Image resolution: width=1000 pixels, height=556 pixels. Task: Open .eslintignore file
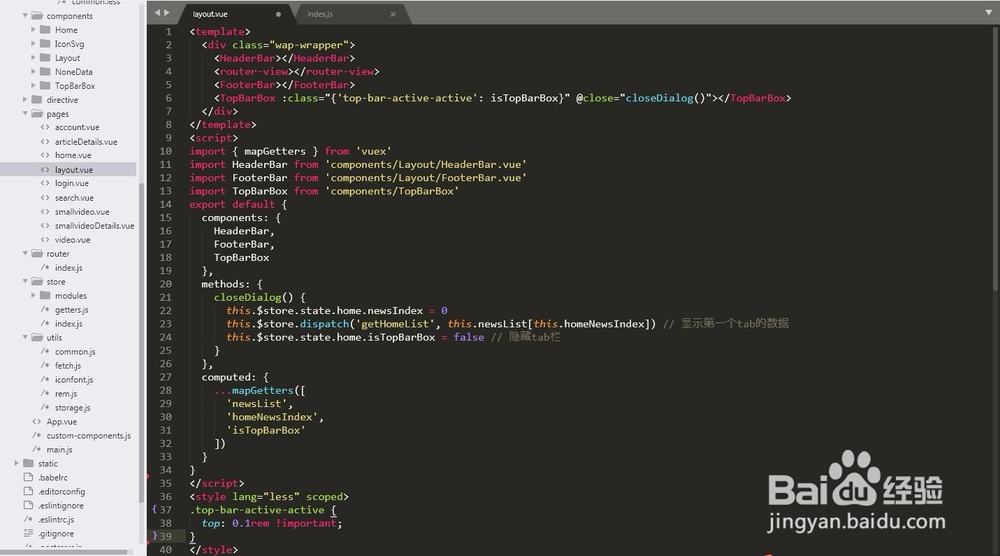pos(61,506)
